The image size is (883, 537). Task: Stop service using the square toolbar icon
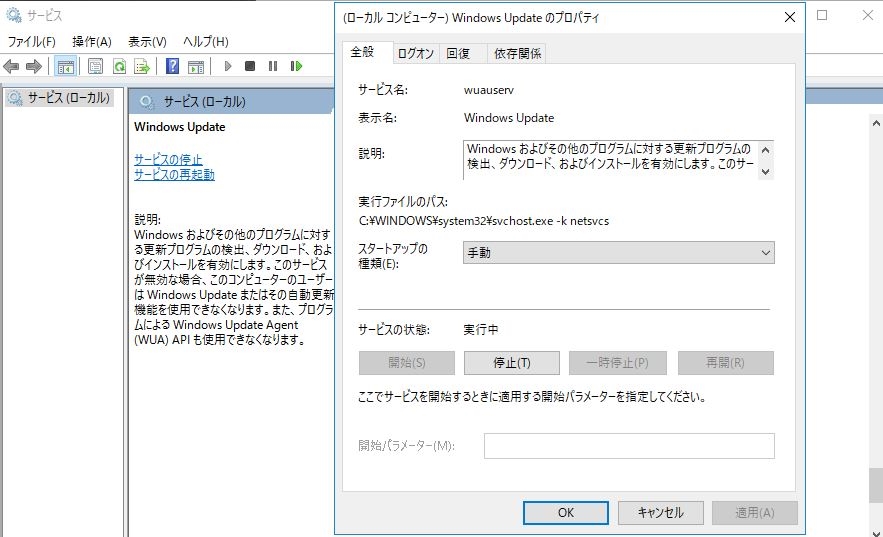click(x=250, y=66)
